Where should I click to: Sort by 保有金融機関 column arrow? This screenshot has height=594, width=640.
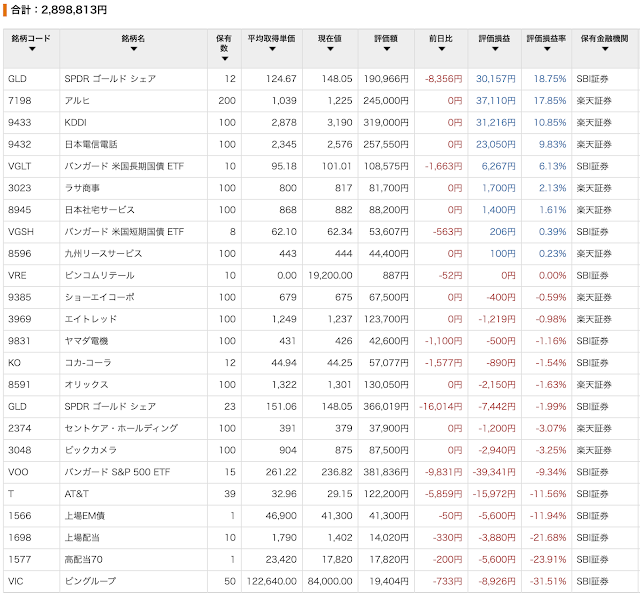tap(605, 49)
